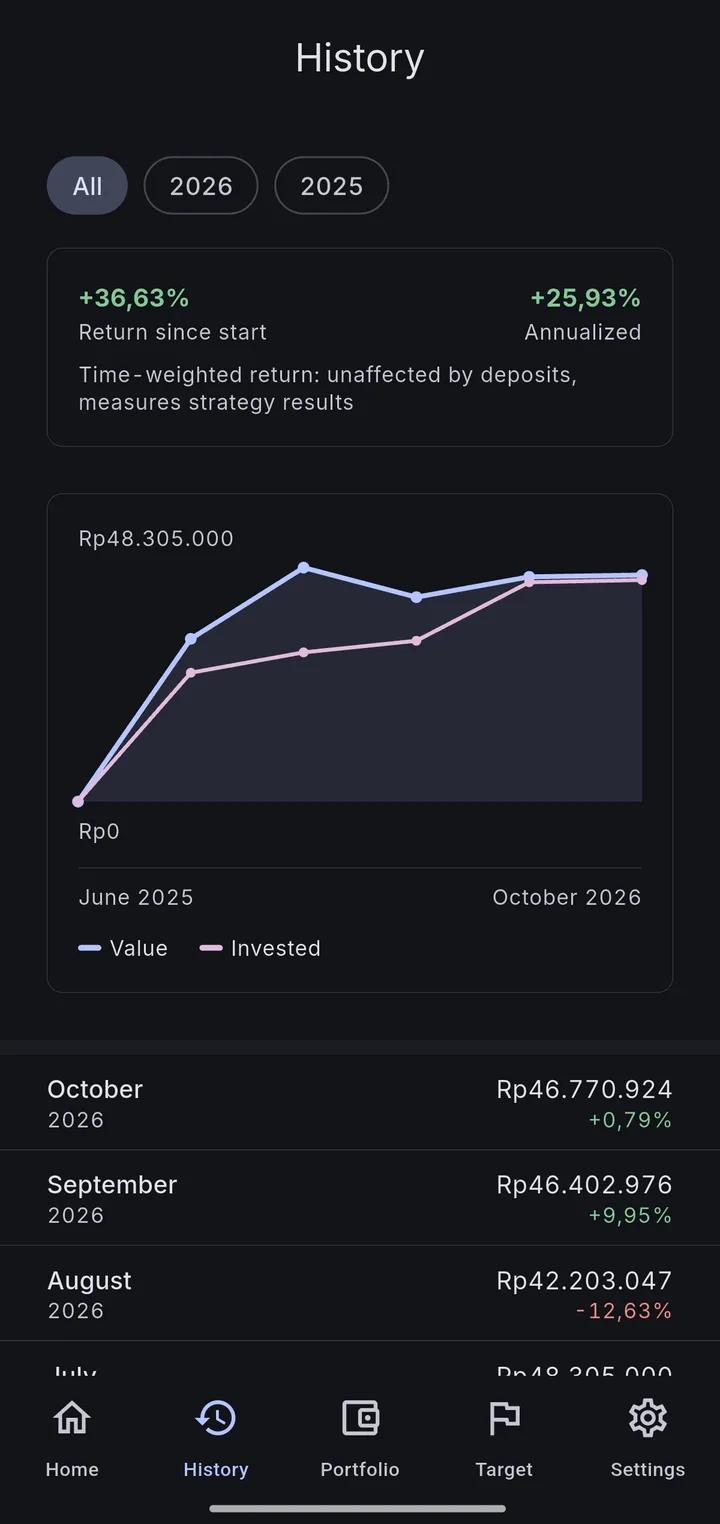The height and width of the screenshot is (1524, 720).
Task: Open the August 2026 history row
Action: pyautogui.click(x=360, y=1294)
